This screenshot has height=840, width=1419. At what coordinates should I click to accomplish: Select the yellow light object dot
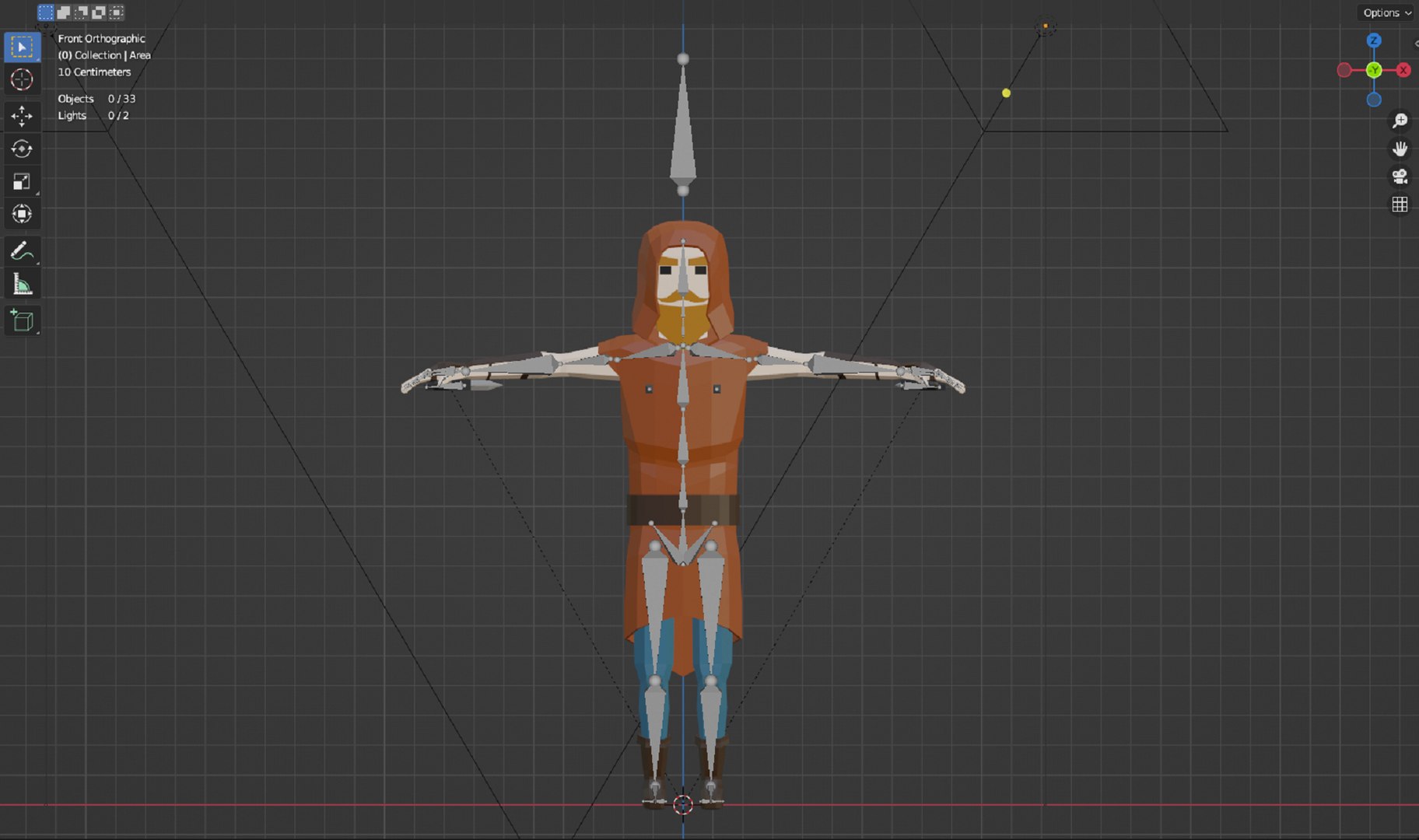pos(1006,93)
